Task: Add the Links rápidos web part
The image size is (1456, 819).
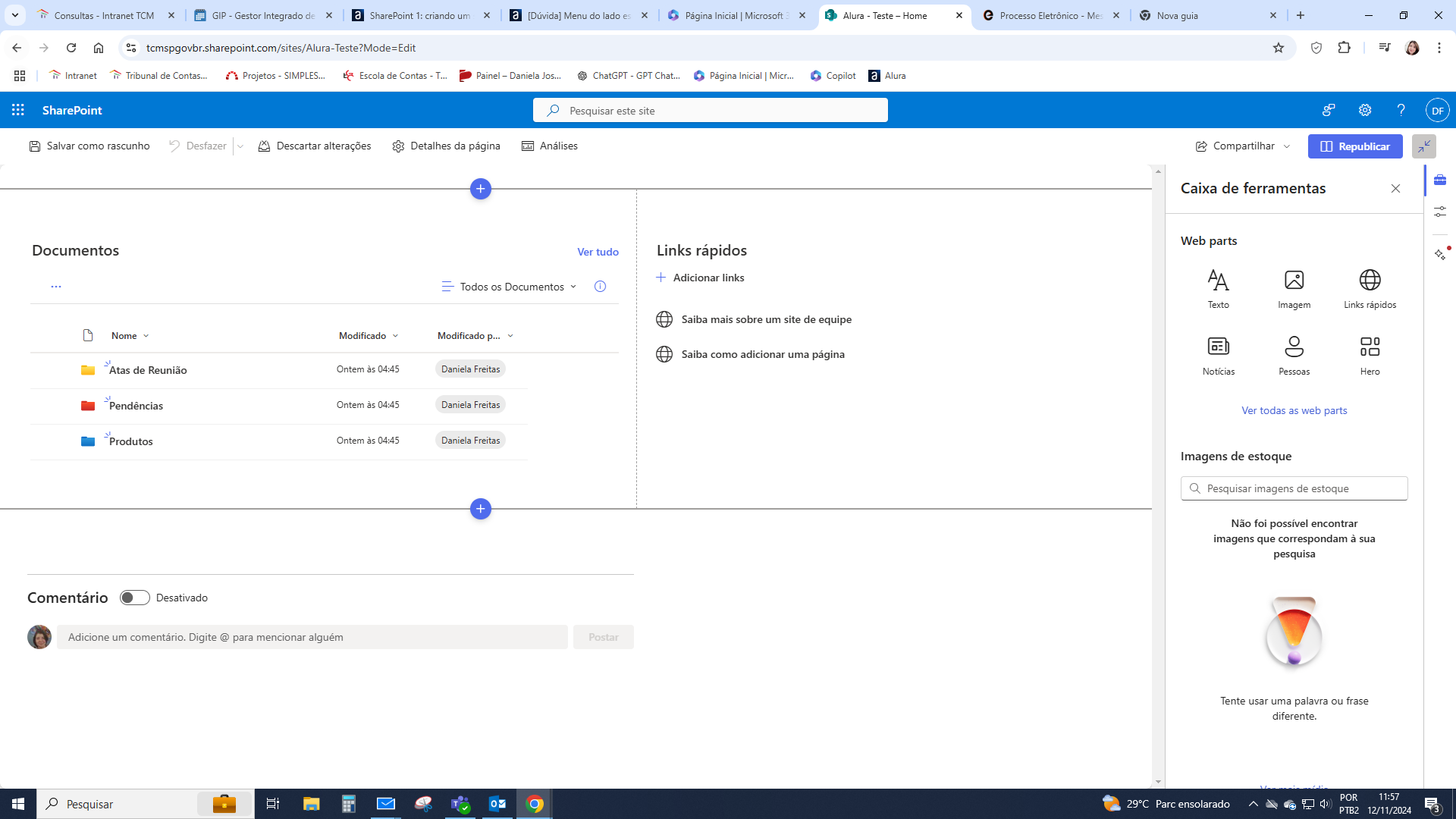Action: tap(1370, 288)
